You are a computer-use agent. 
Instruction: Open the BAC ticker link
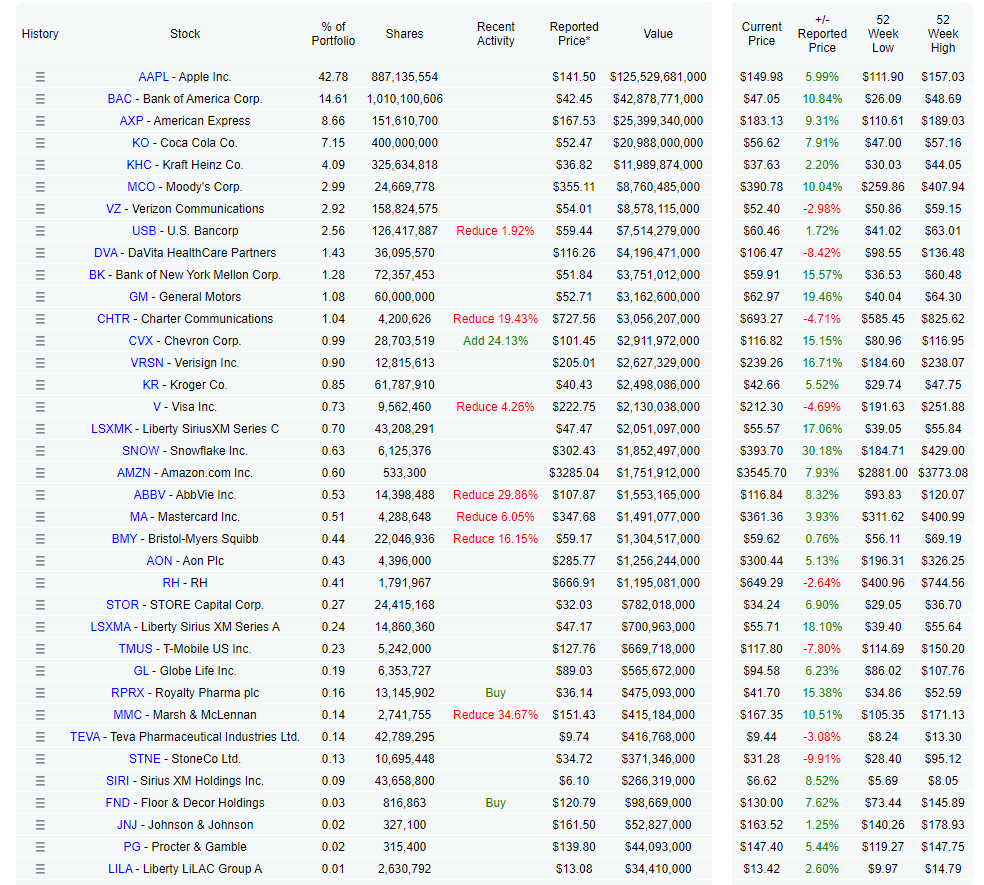pyautogui.click(x=119, y=99)
